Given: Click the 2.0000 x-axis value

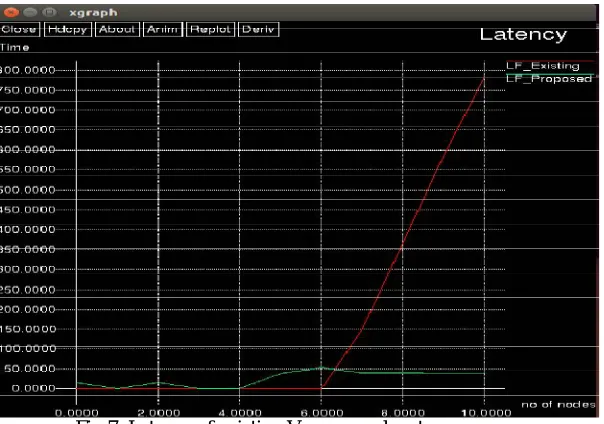Looking at the screenshot, I should click(x=159, y=413).
